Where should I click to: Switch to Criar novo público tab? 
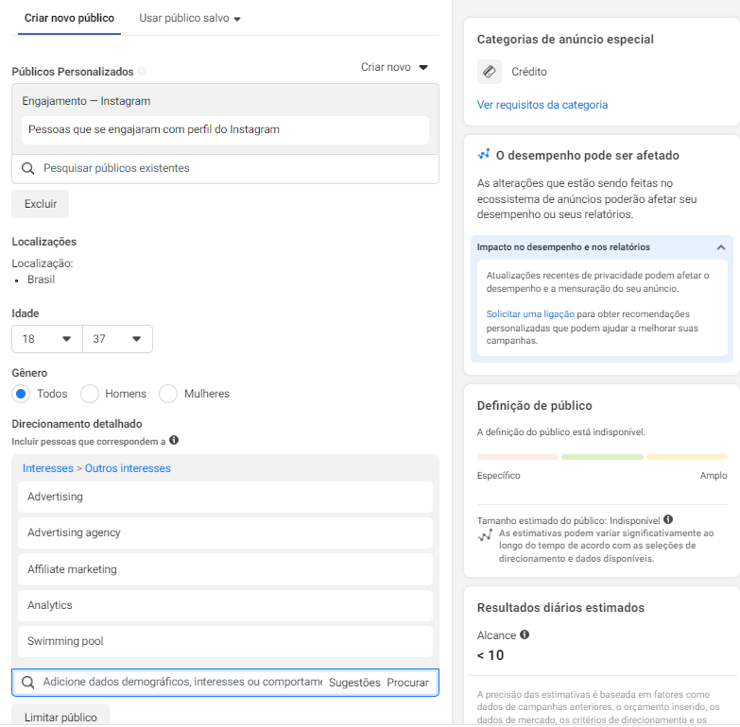(69, 18)
